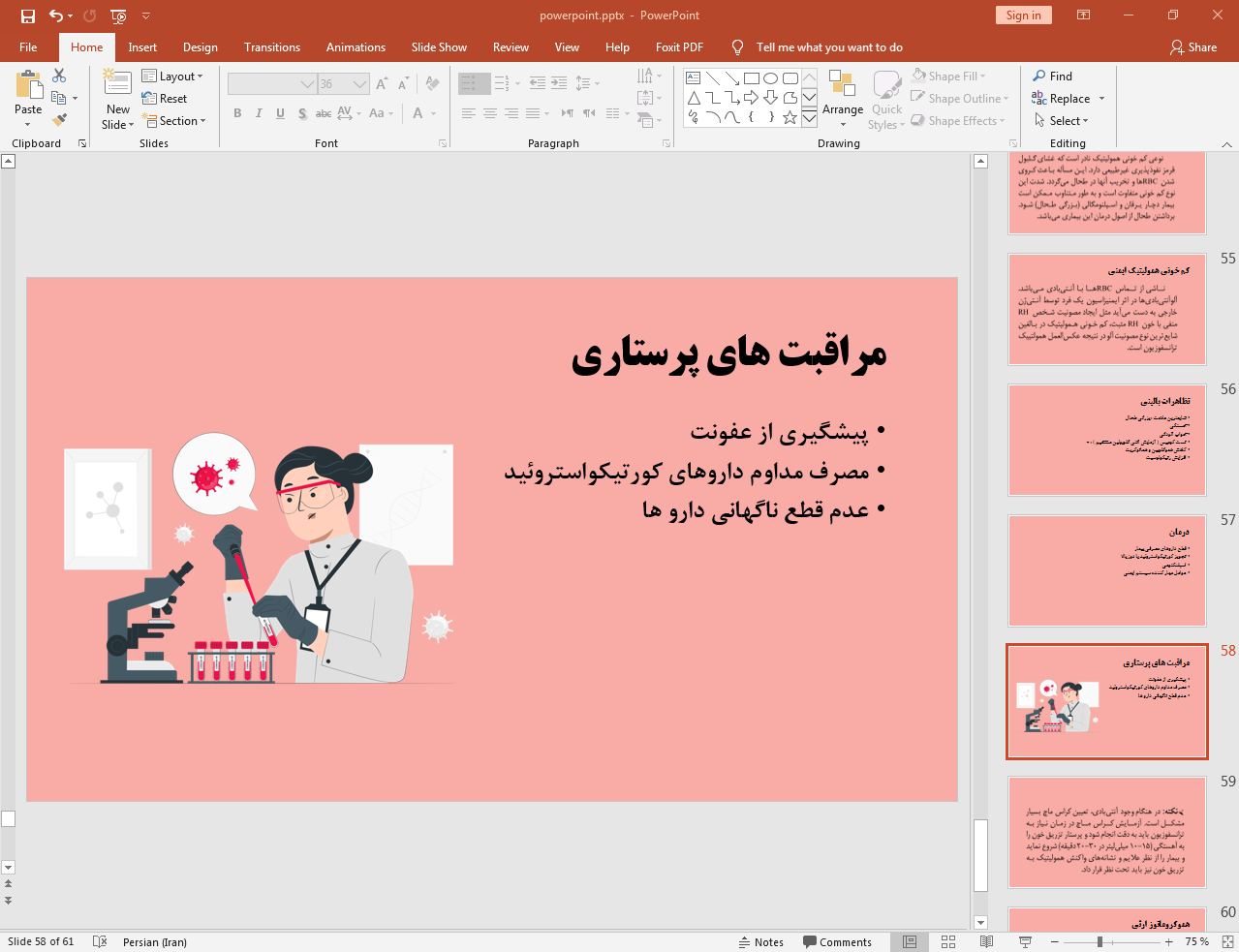Choose the rectangle shape in shapes gallery

tap(752, 78)
